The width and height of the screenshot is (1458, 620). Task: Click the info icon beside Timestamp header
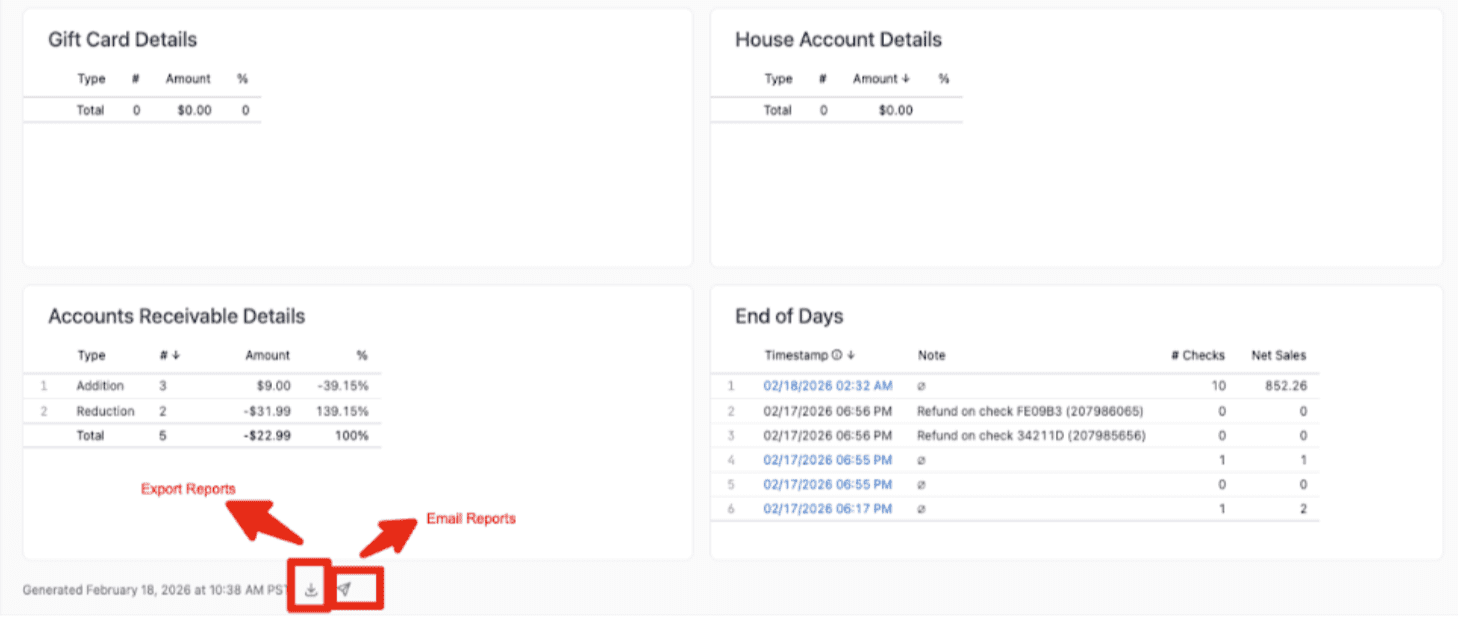click(837, 355)
